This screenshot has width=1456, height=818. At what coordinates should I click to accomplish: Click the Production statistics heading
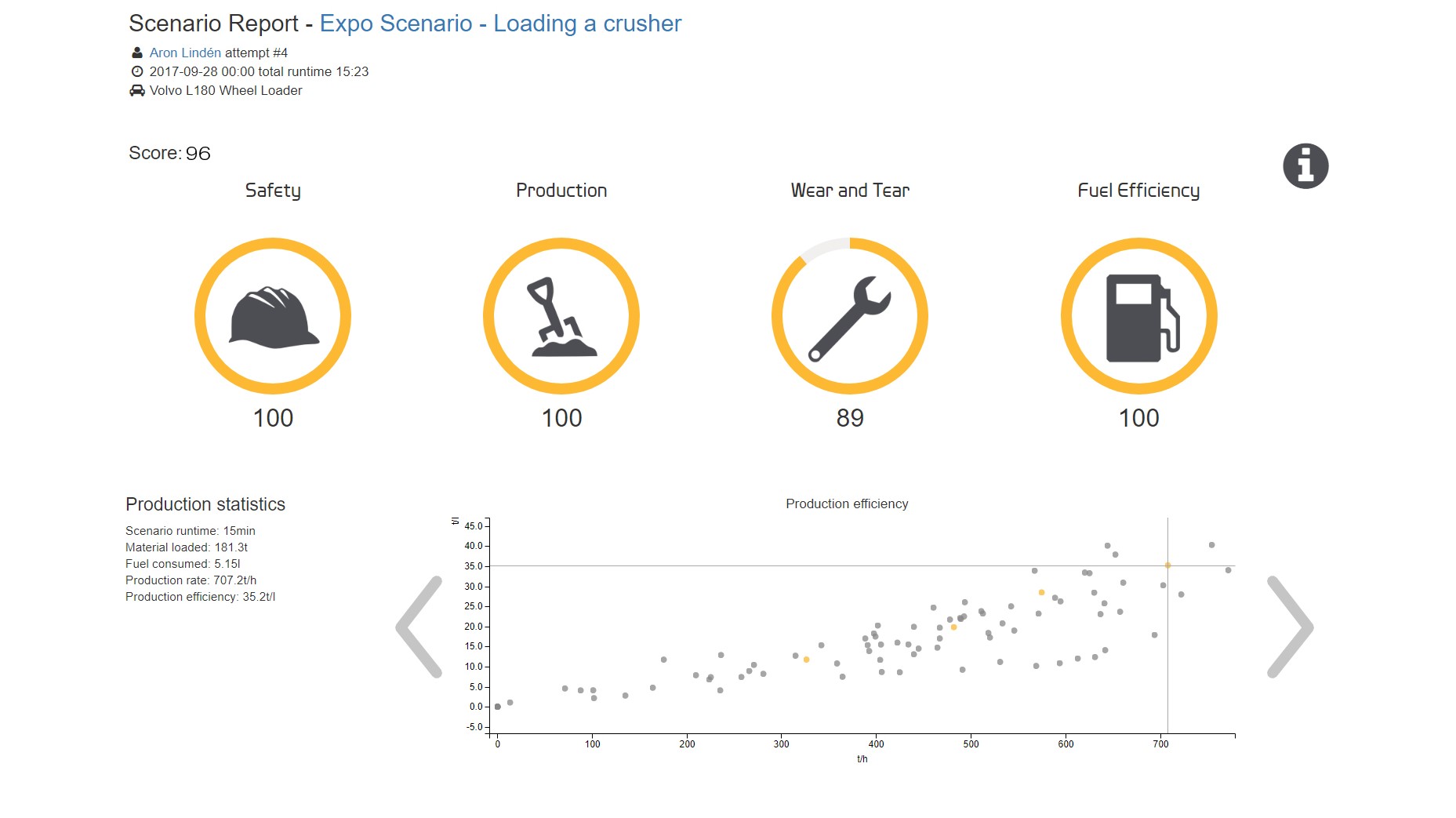(205, 504)
